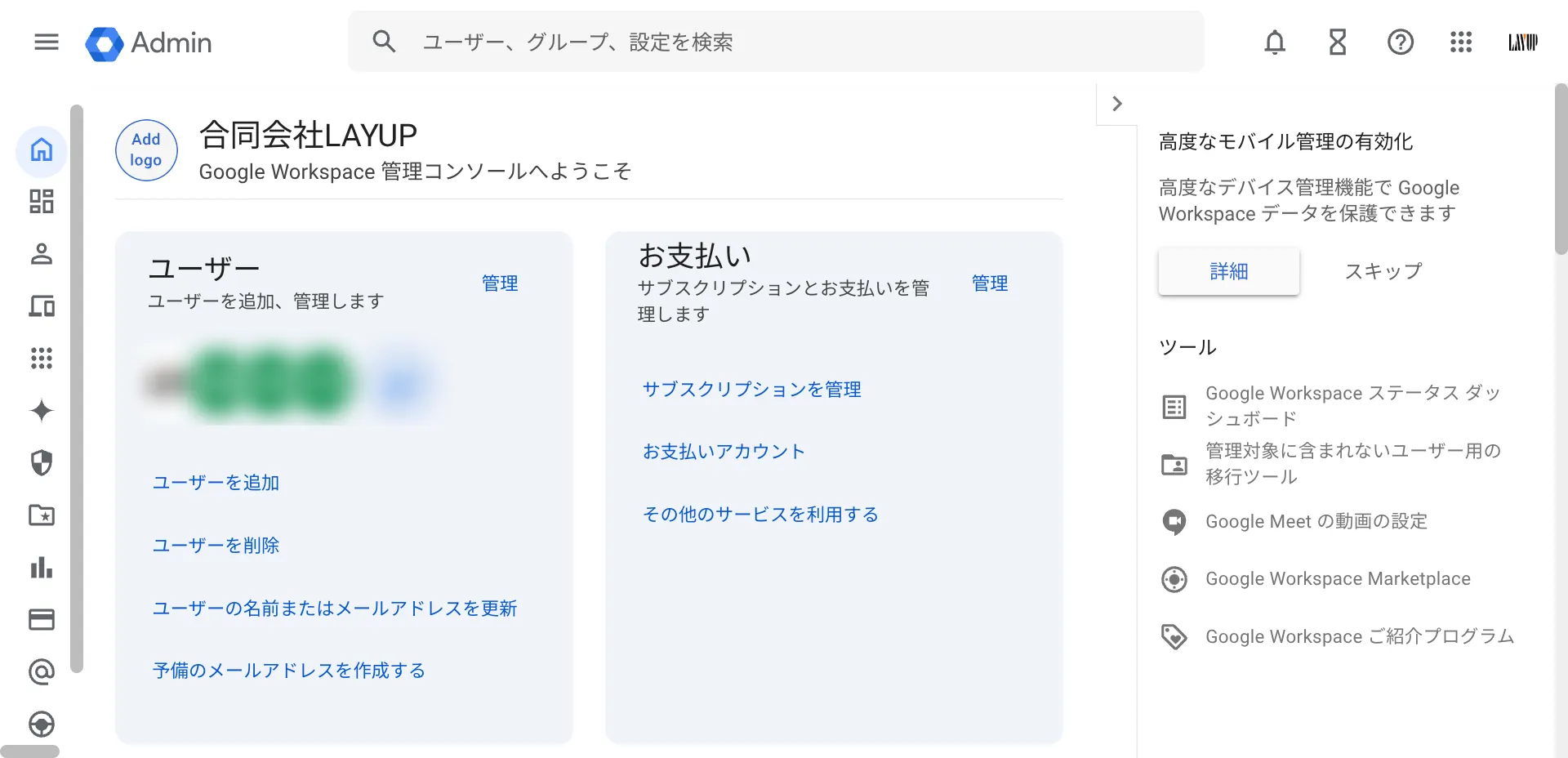Open Google Workspace ご紹介プログラム
This screenshot has height=758, width=1568.
click(1360, 636)
